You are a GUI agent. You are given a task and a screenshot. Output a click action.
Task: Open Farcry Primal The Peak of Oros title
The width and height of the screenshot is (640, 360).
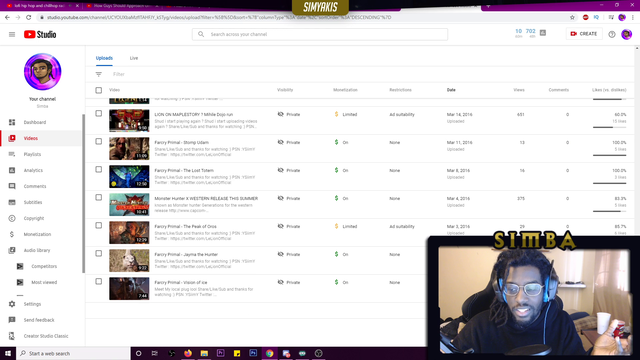[185, 227]
